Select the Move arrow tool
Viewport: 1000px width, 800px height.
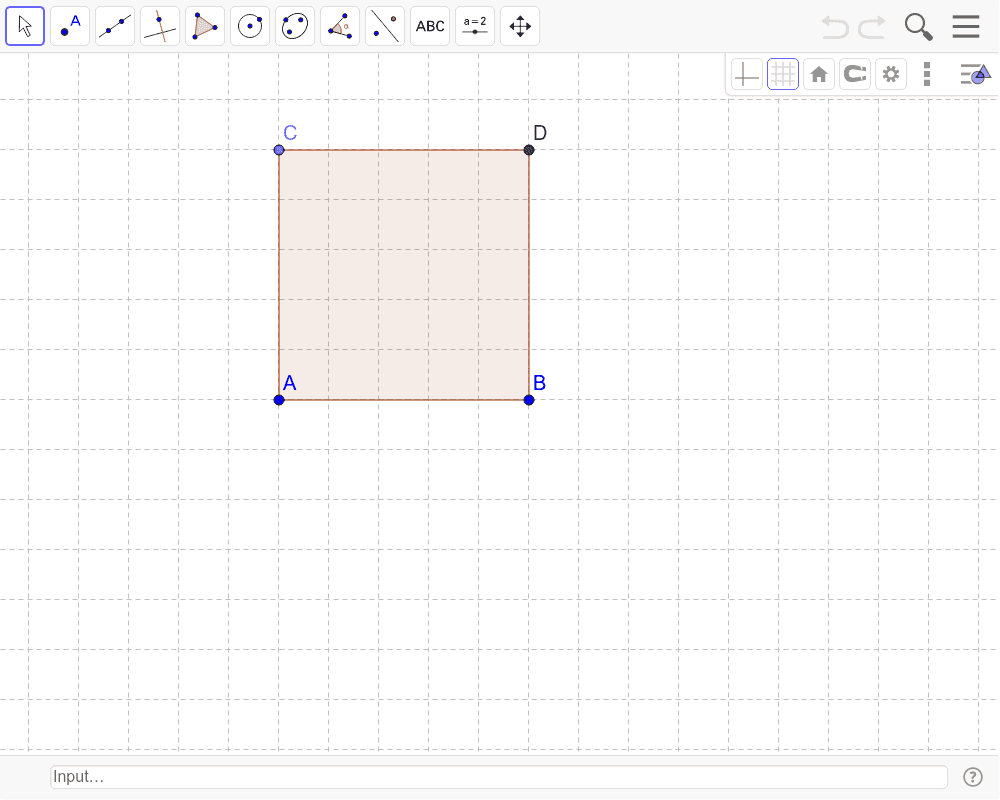(25, 26)
